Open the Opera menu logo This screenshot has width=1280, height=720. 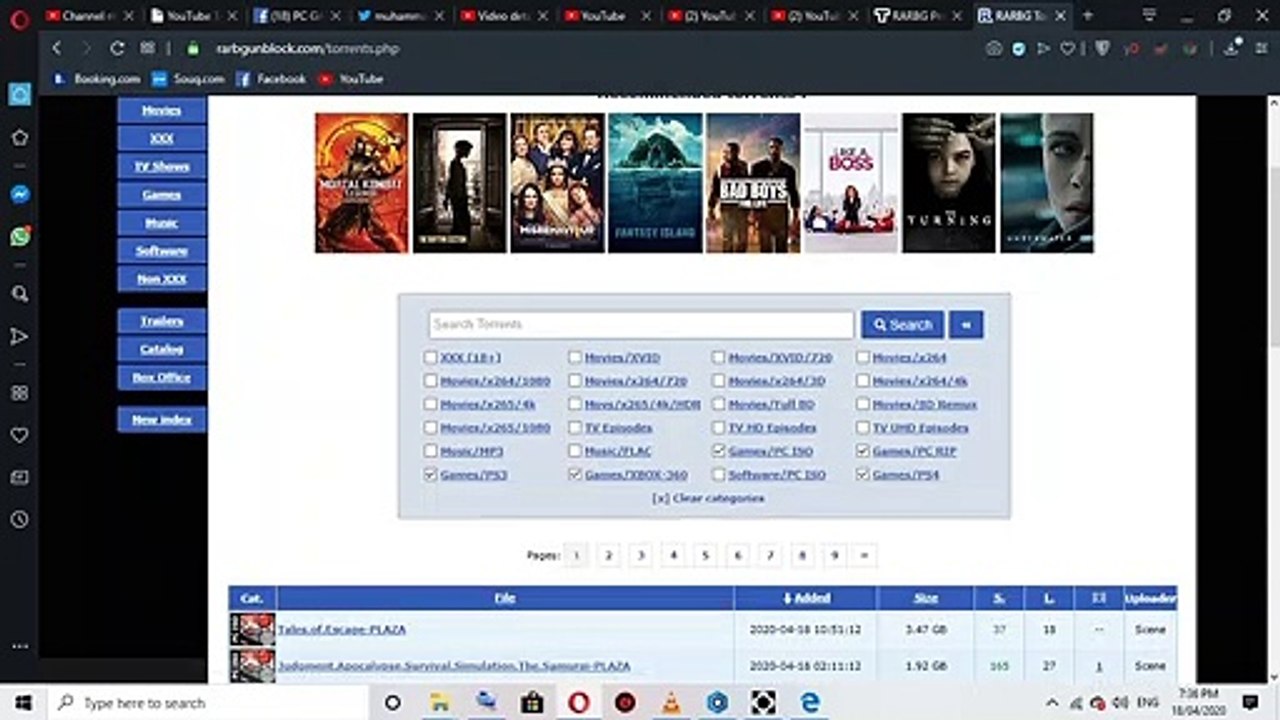pos(19,17)
